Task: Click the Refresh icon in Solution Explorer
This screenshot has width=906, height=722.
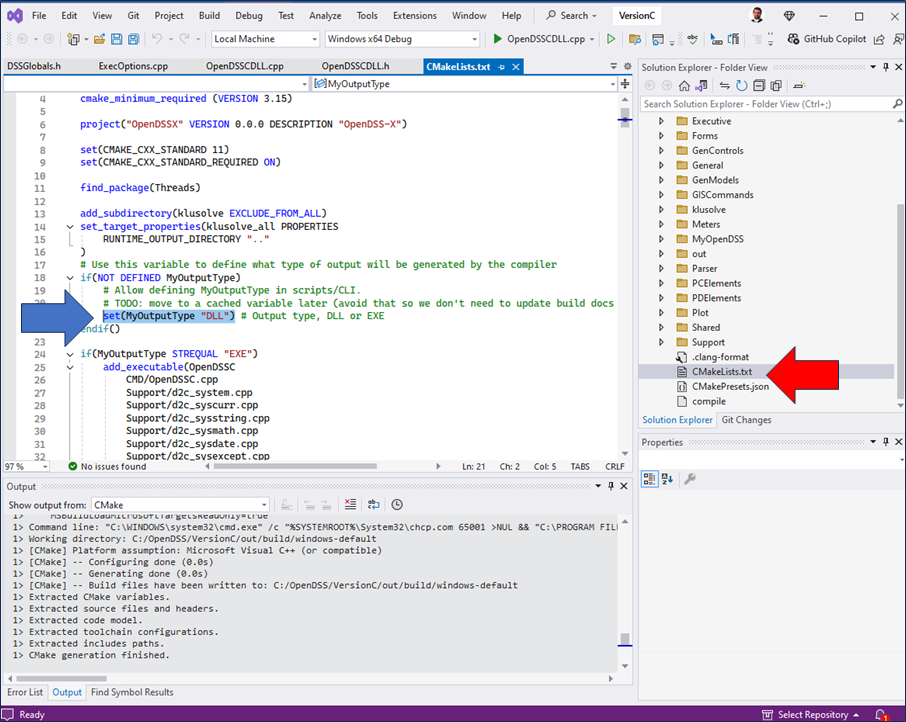Action: (741, 85)
